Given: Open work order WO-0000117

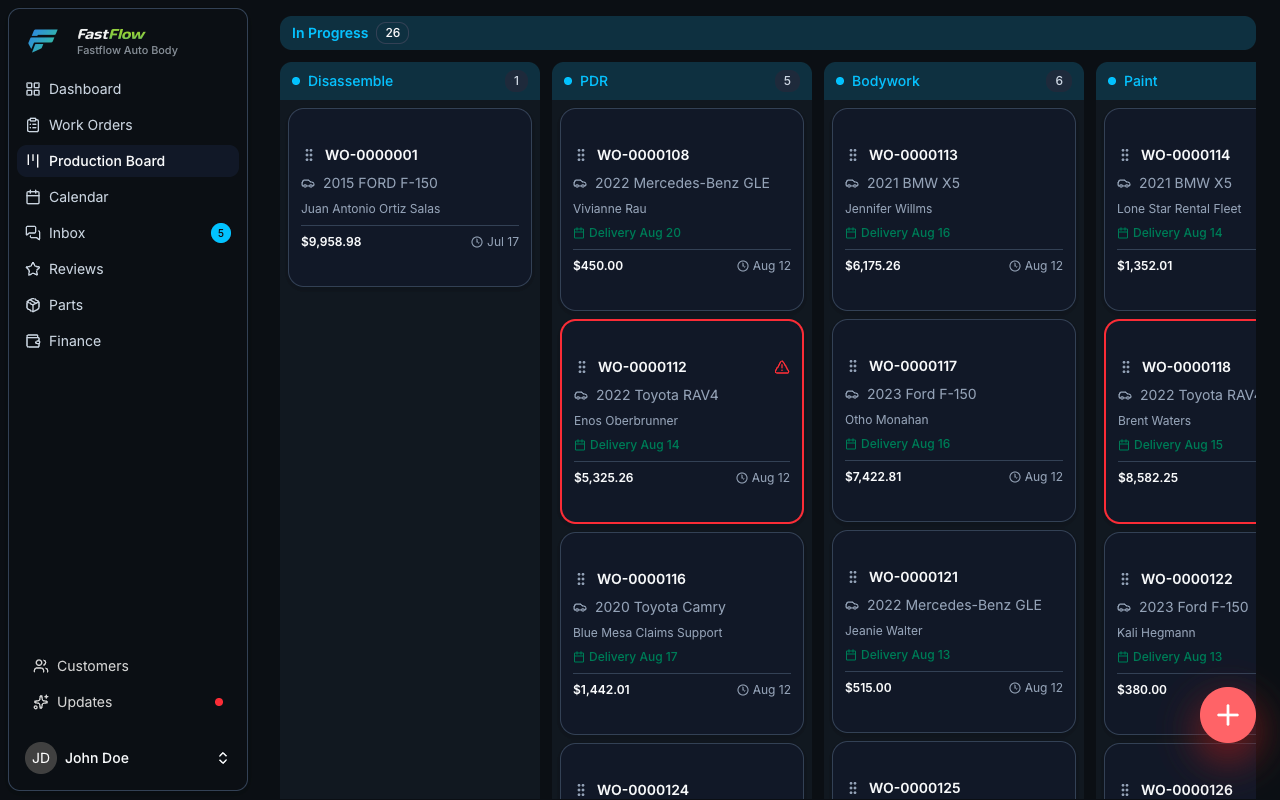Looking at the screenshot, I should click(913, 366).
